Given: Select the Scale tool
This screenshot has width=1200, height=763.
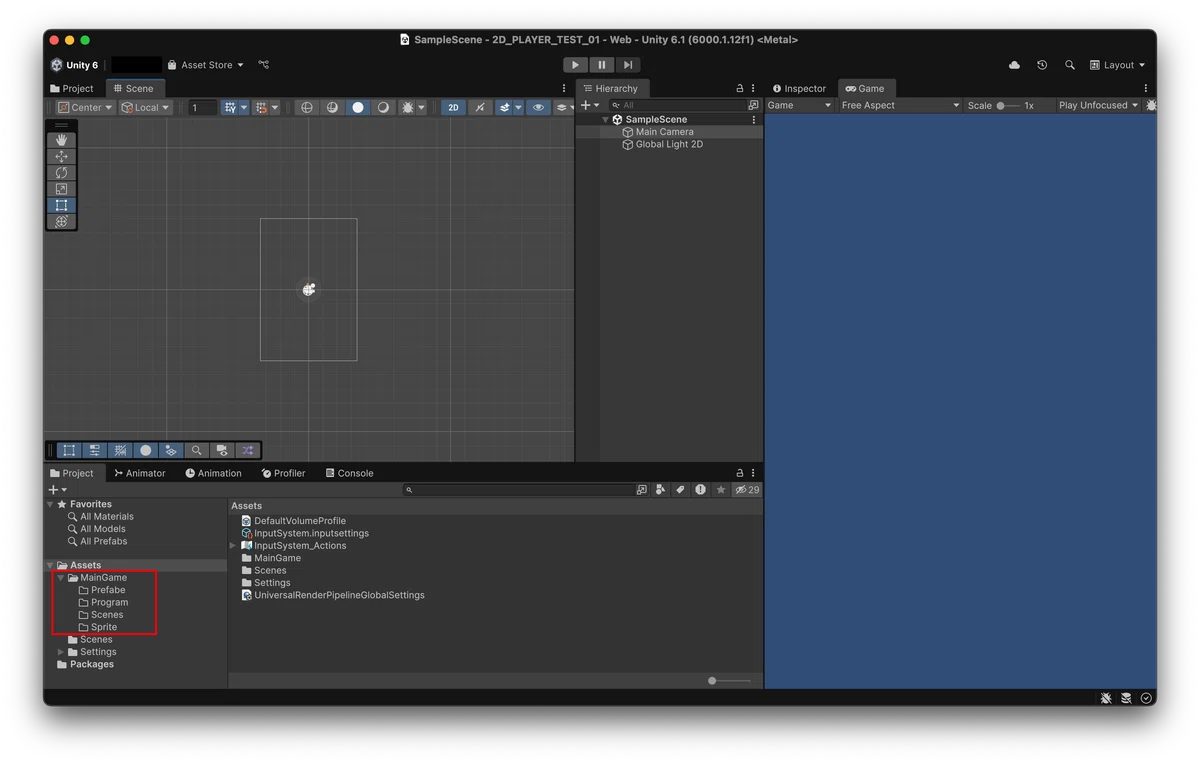Looking at the screenshot, I should (x=61, y=189).
